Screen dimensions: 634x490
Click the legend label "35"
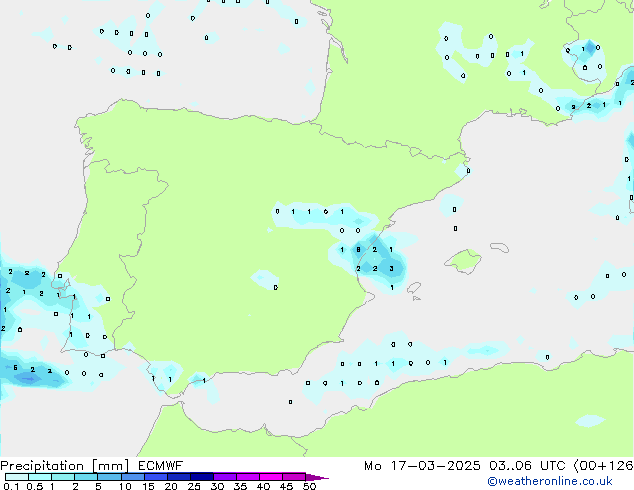pyautogui.click(x=240, y=486)
